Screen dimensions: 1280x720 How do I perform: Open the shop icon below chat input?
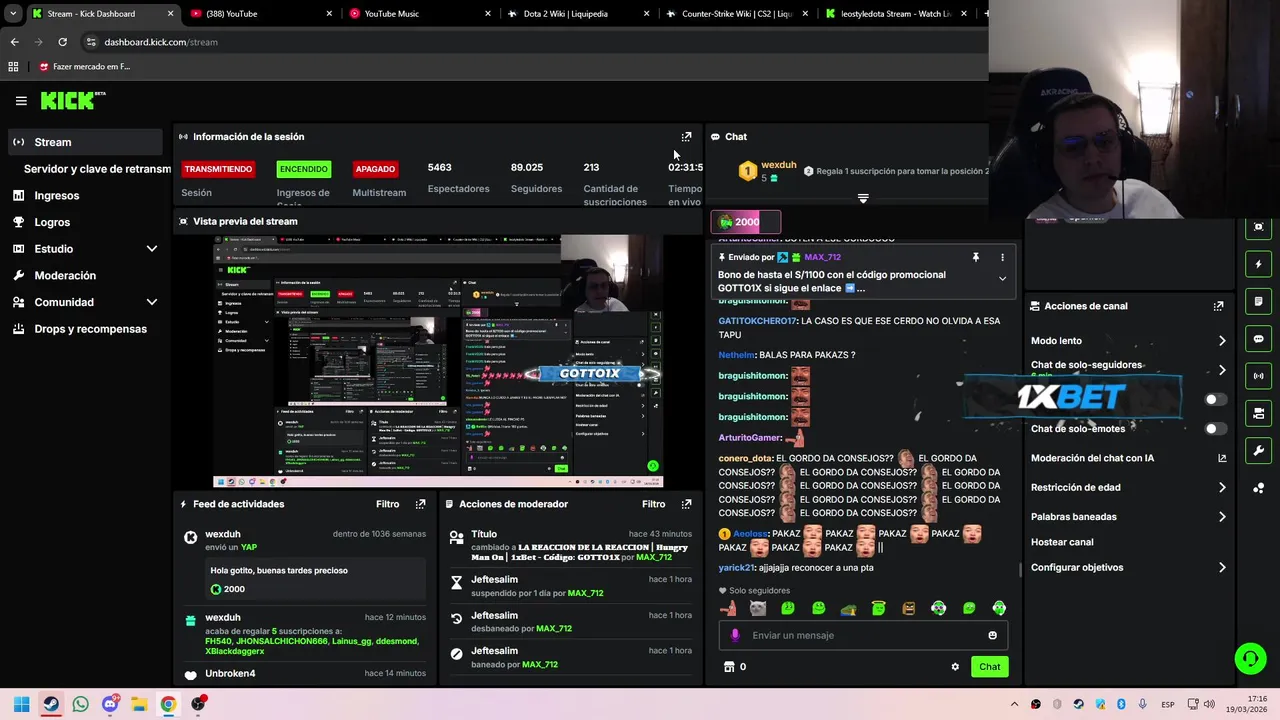(x=729, y=667)
